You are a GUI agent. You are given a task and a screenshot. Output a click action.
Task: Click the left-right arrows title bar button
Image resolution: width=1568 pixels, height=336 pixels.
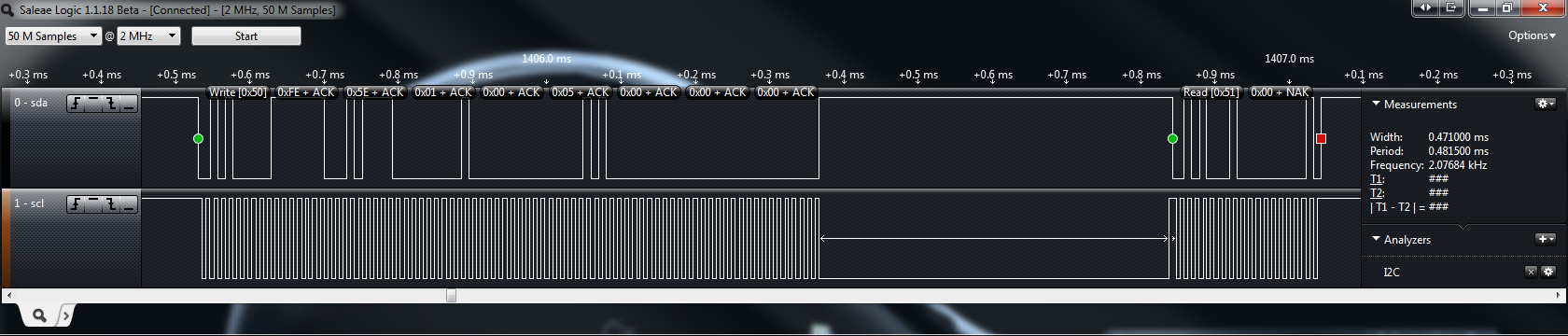1424,8
